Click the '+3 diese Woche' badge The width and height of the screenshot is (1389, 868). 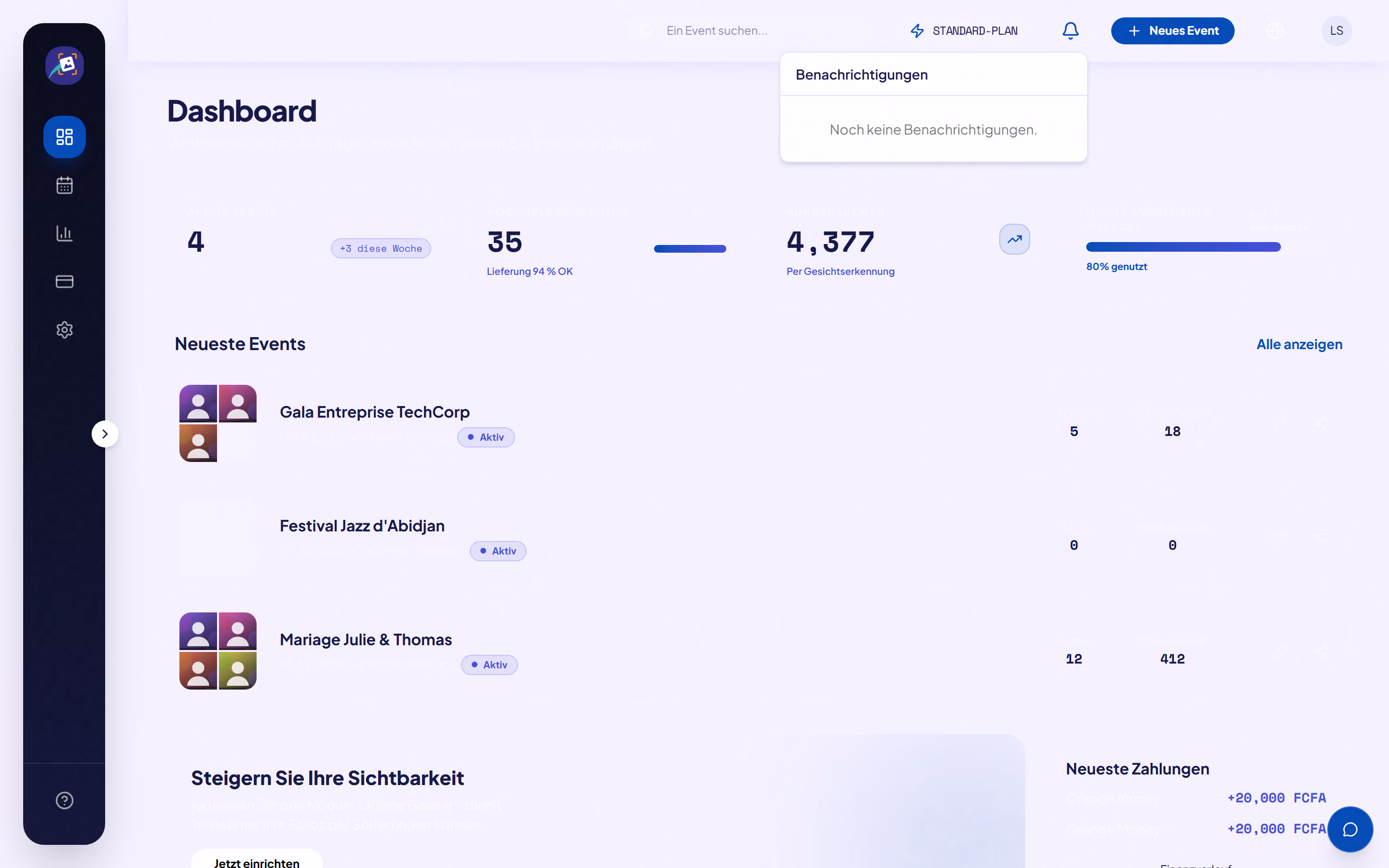(x=381, y=248)
